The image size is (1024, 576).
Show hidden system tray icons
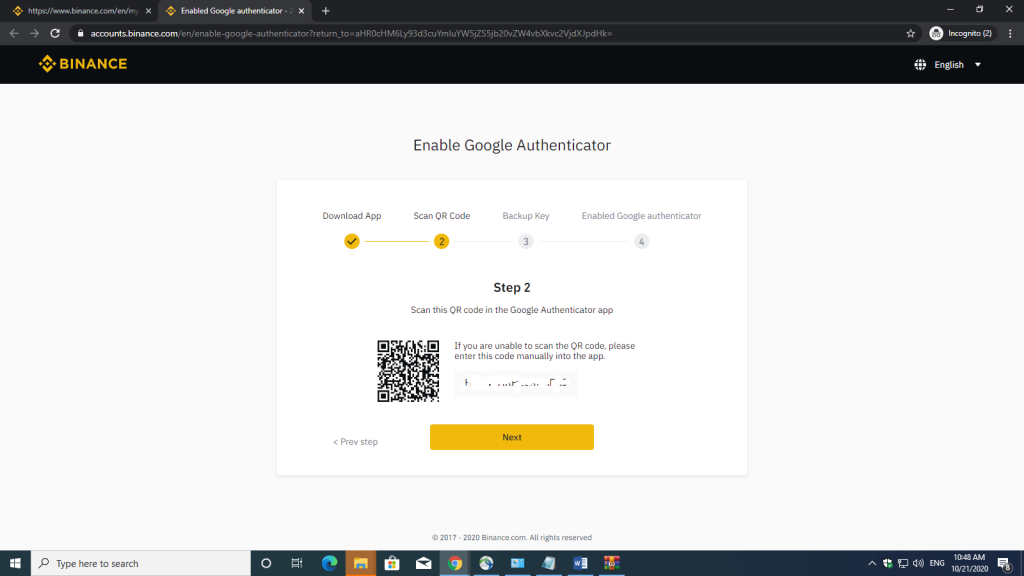[872, 563]
